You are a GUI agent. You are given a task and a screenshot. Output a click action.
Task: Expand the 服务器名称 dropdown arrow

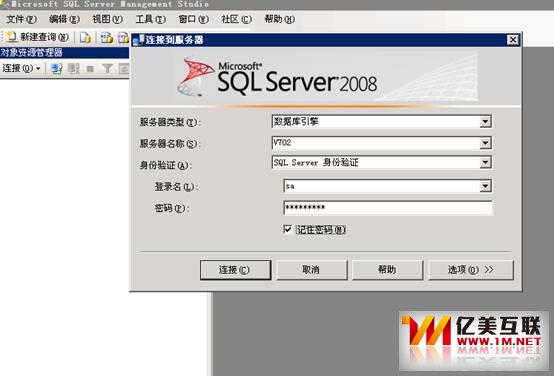(485, 143)
